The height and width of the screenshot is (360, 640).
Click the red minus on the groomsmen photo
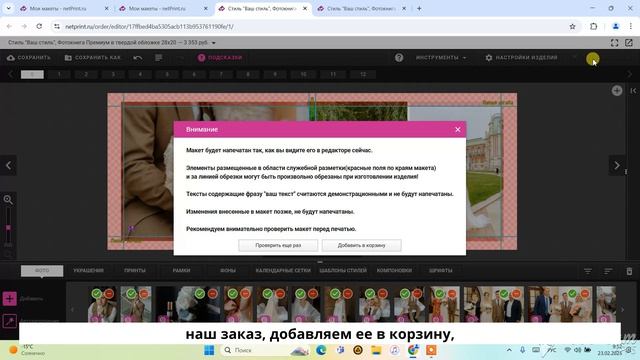[x=516, y=293]
